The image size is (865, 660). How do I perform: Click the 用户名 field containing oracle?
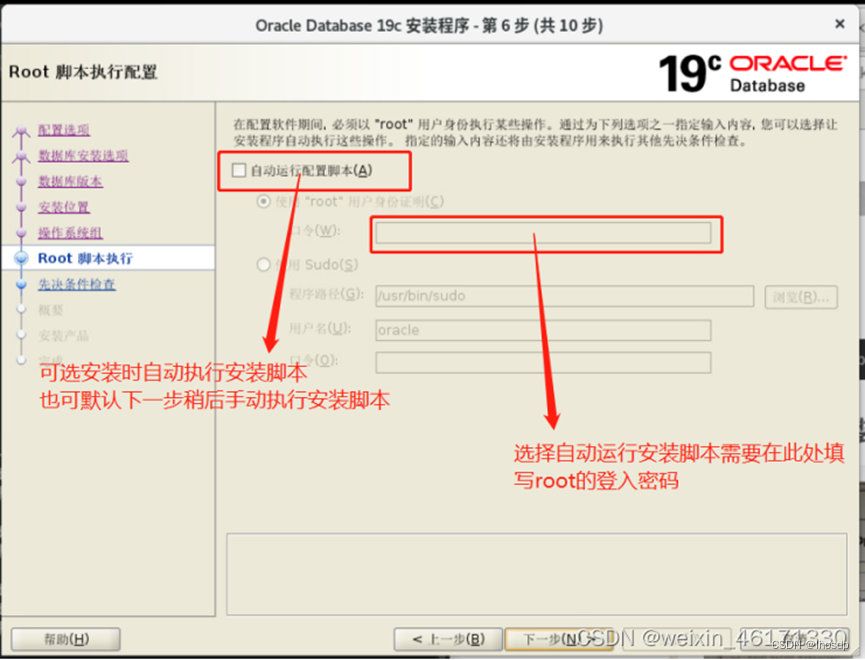point(543,330)
